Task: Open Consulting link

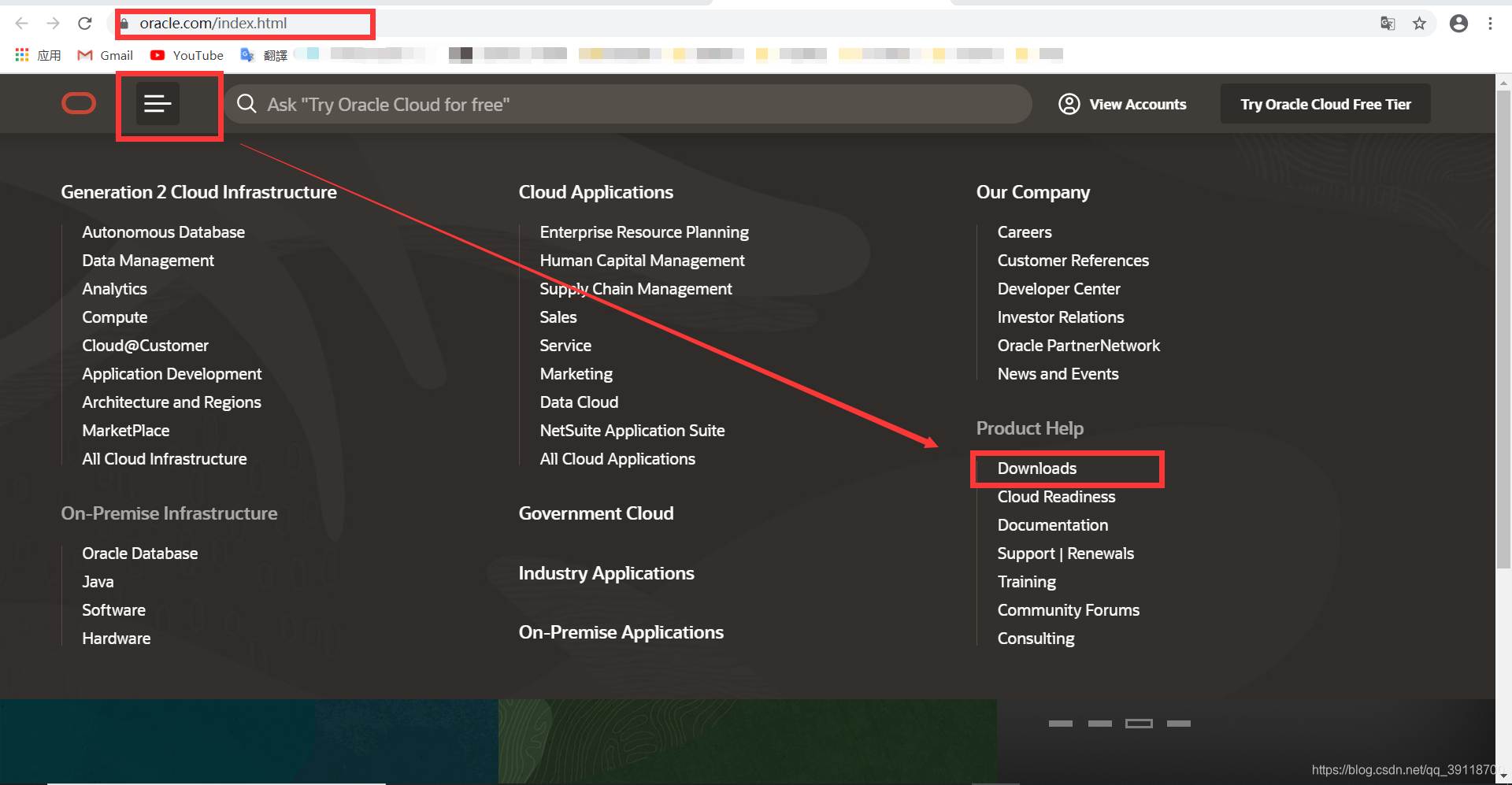Action: tap(1036, 639)
